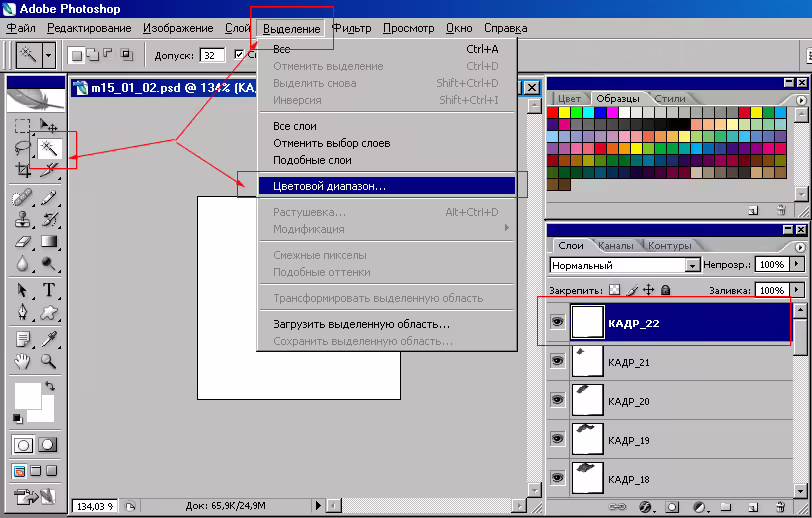Image resolution: width=812 pixels, height=518 pixels.
Task: Toggle lock position for layer
Action: [648, 290]
